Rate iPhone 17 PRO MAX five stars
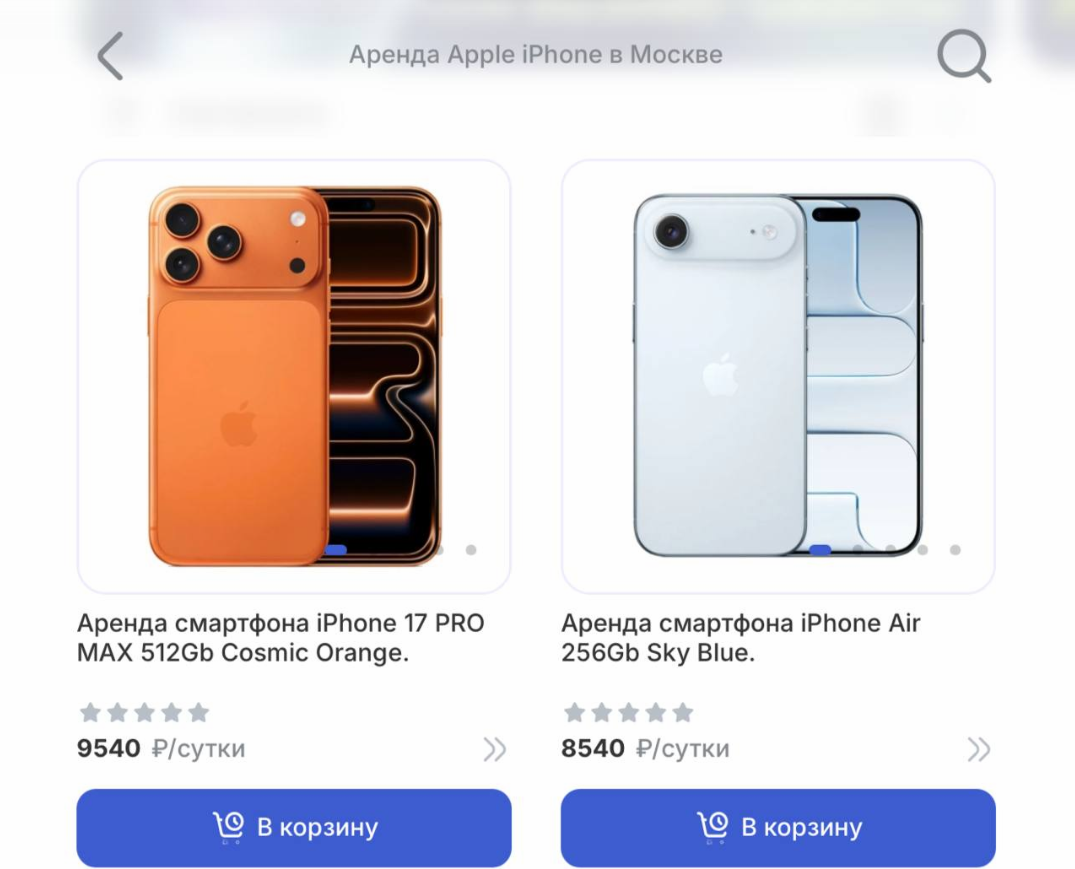1075x869 pixels. click(199, 713)
